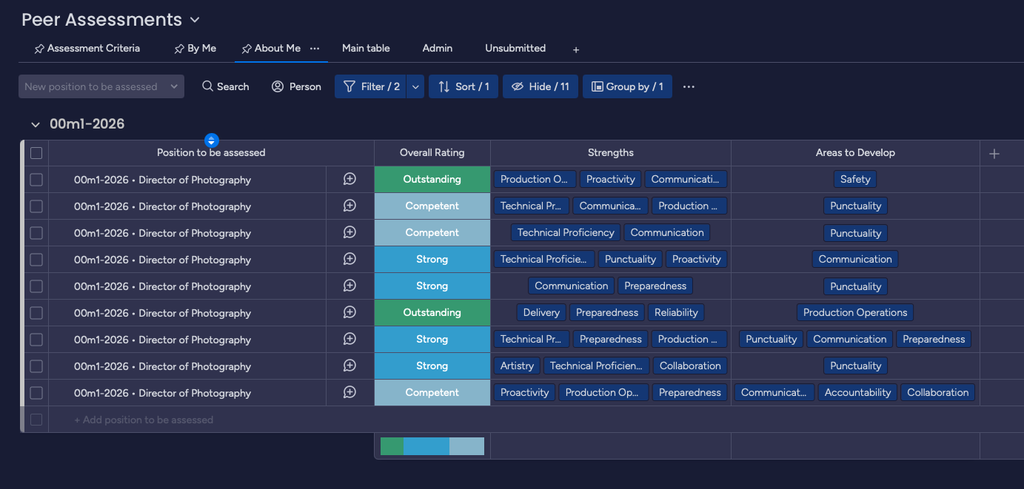Select the About Me tab
The image size is (1024, 489).
[271, 48]
